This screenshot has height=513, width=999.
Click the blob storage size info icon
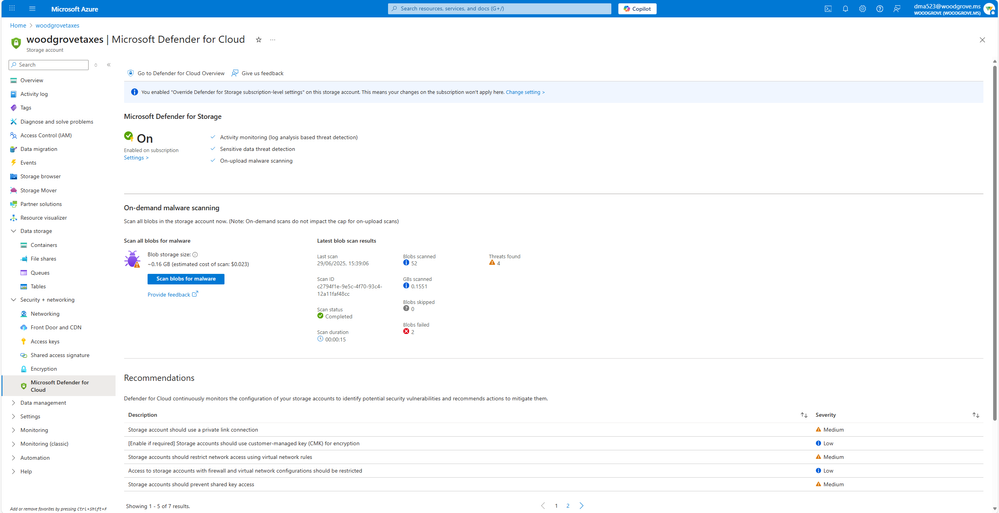(x=195, y=254)
